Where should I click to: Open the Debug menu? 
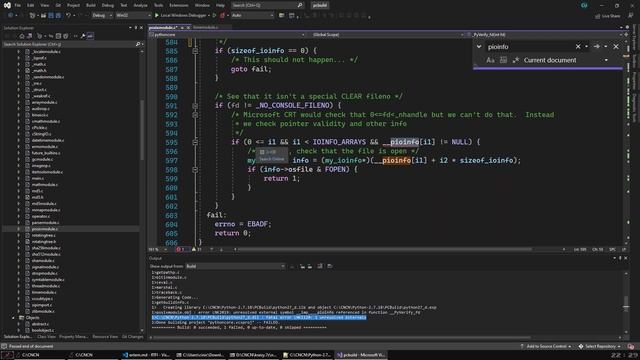tap(108, 5)
